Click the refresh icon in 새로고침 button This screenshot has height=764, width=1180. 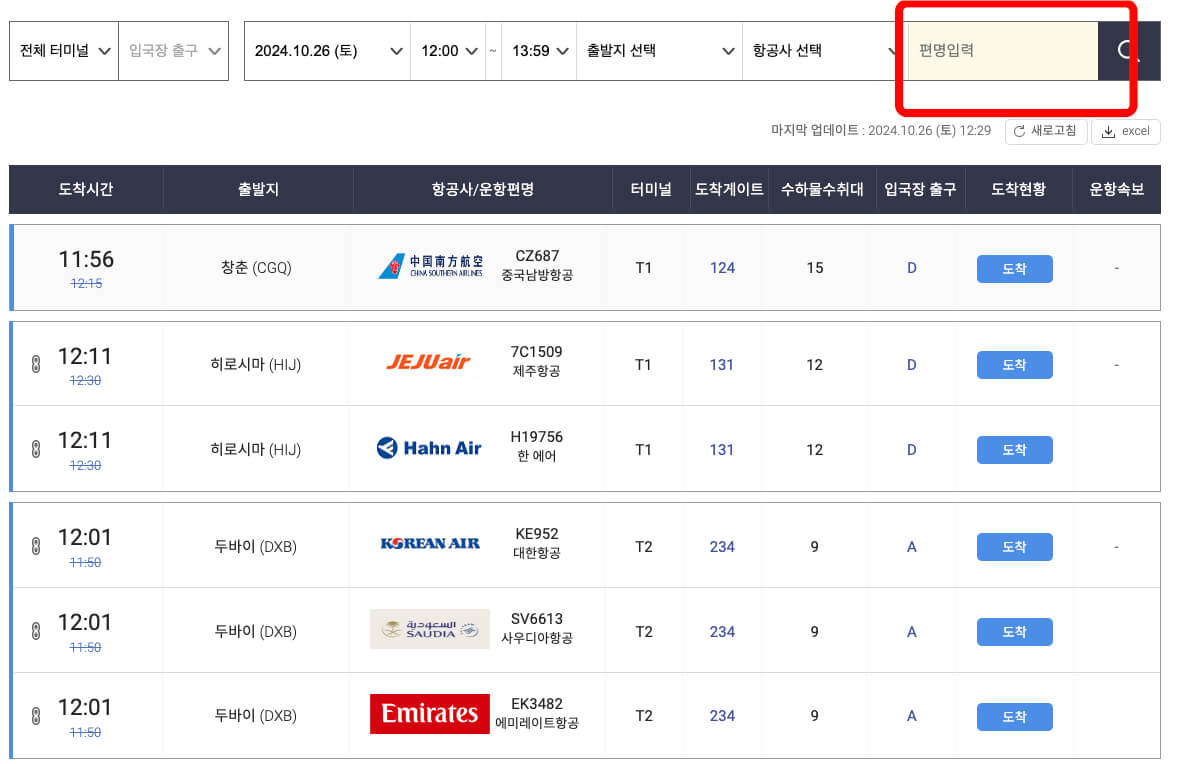pyautogui.click(x=1019, y=132)
